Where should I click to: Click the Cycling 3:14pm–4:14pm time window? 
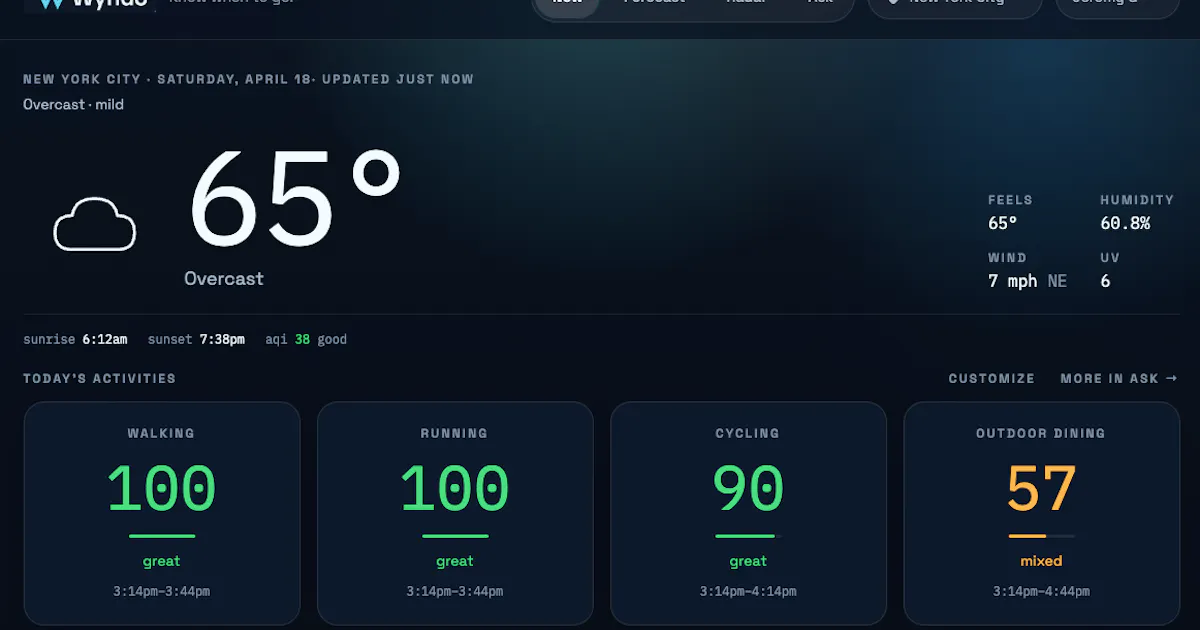click(748, 592)
